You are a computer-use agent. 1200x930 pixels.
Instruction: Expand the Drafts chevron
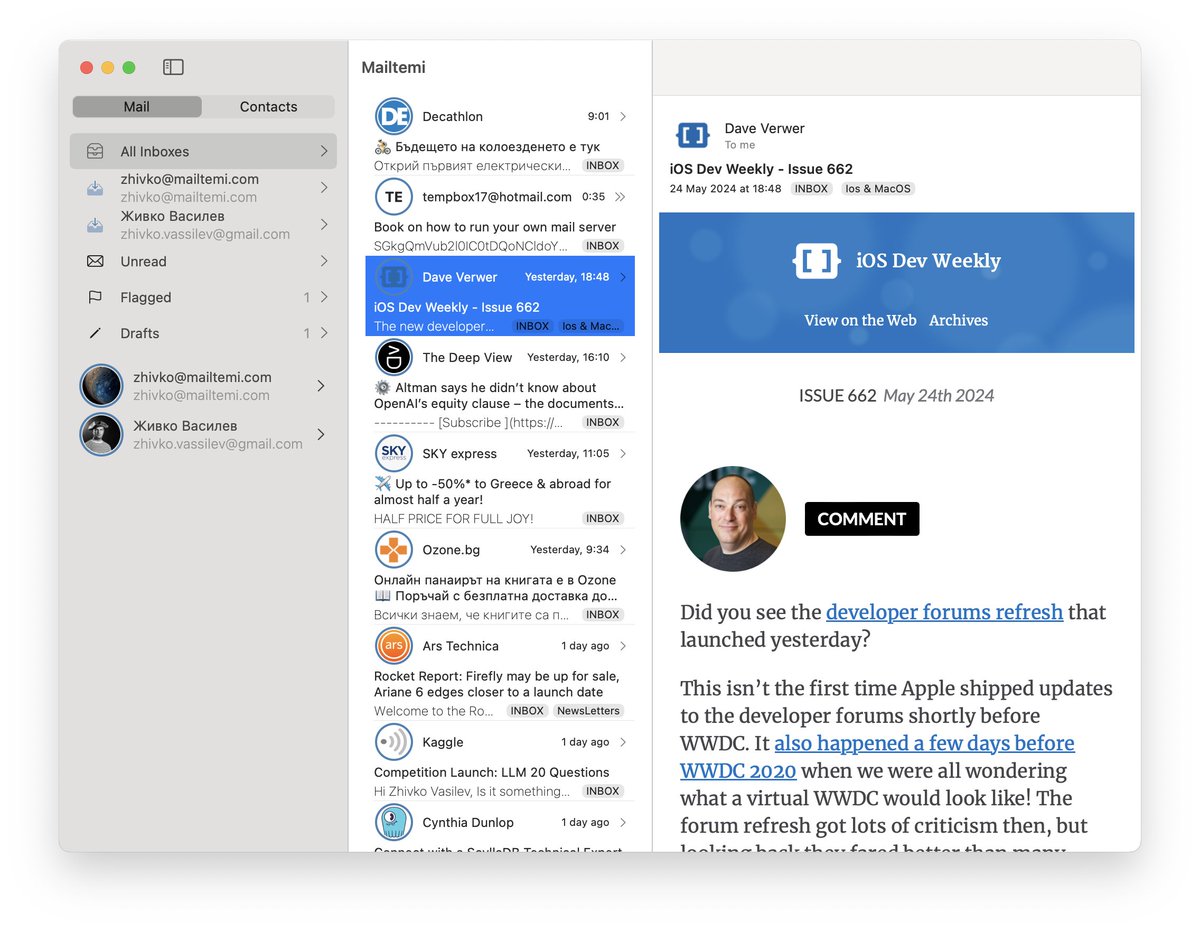(324, 333)
